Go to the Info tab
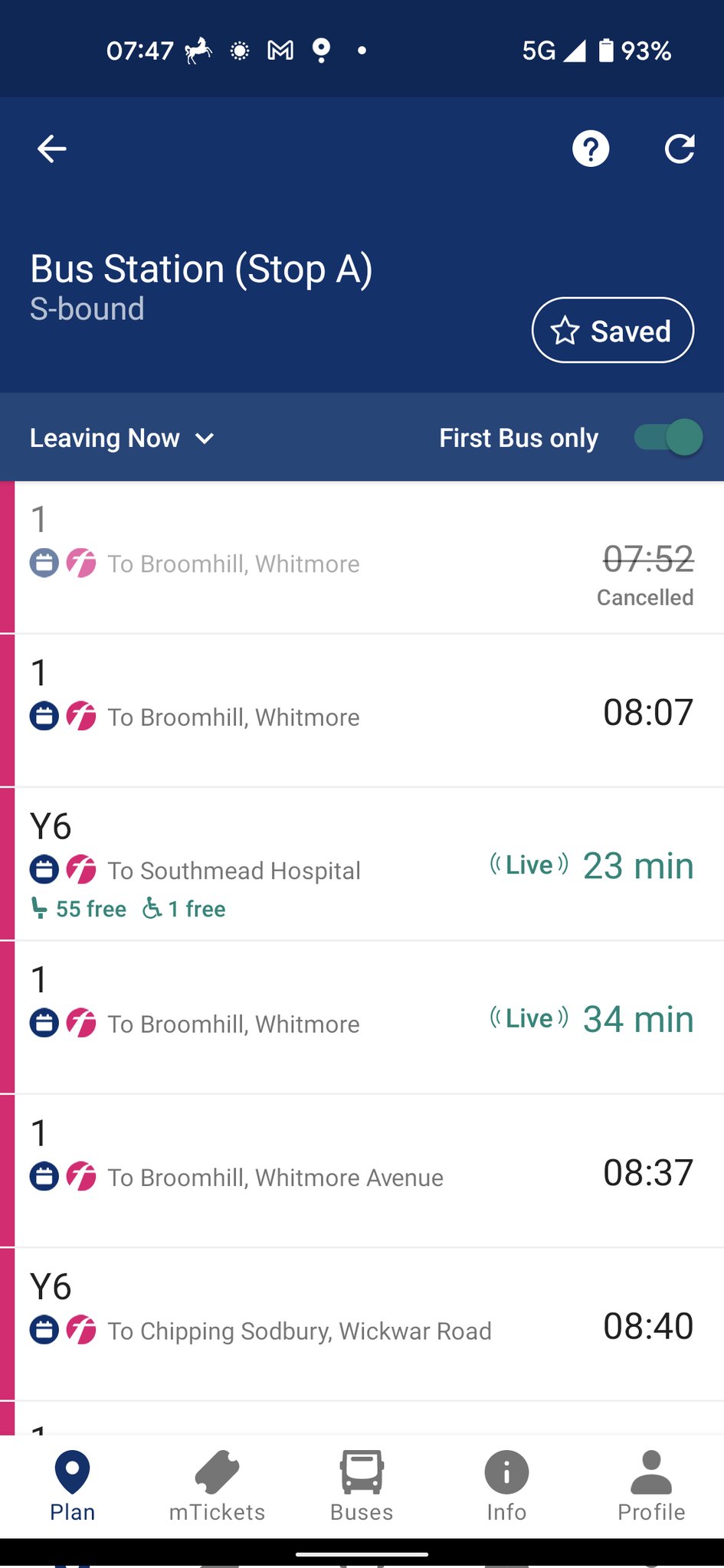The width and height of the screenshot is (724, 1568). point(506,1486)
